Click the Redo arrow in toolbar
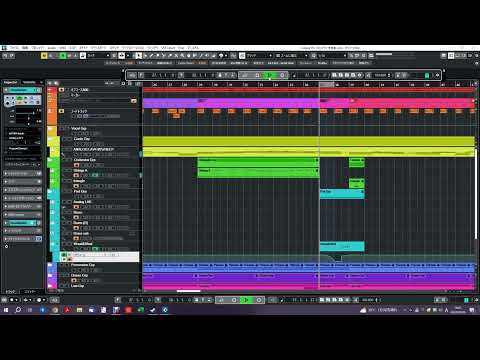The height and width of the screenshot is (360, 480). coord(12,56)
